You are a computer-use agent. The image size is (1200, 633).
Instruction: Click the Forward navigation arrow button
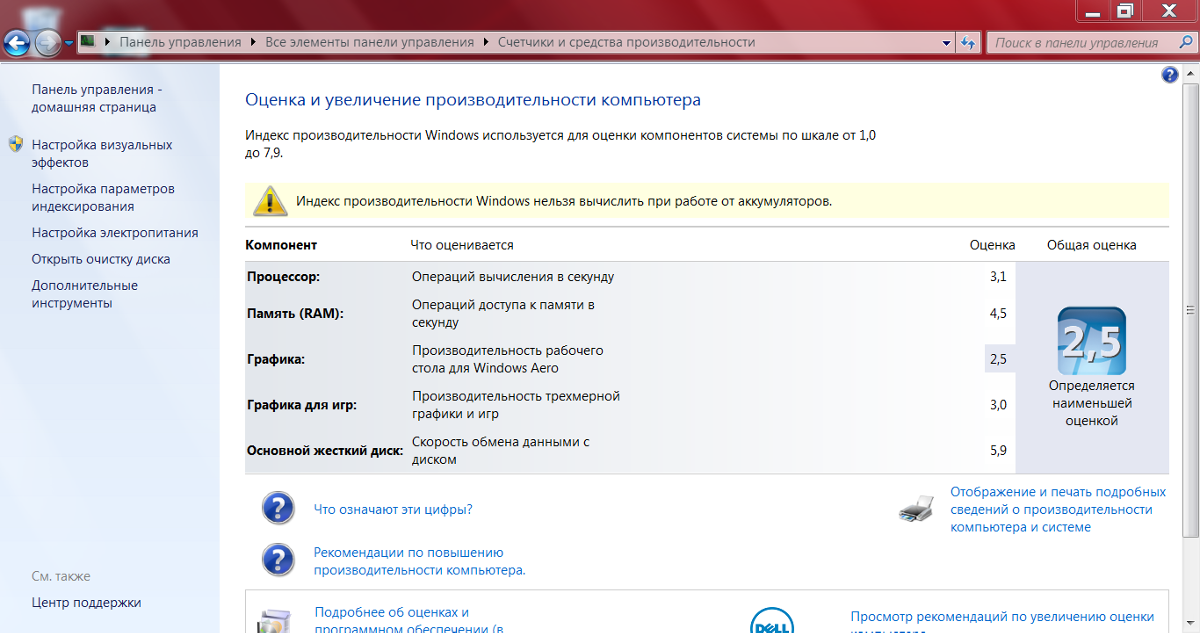pyautogui.click(x=48, y=43)
